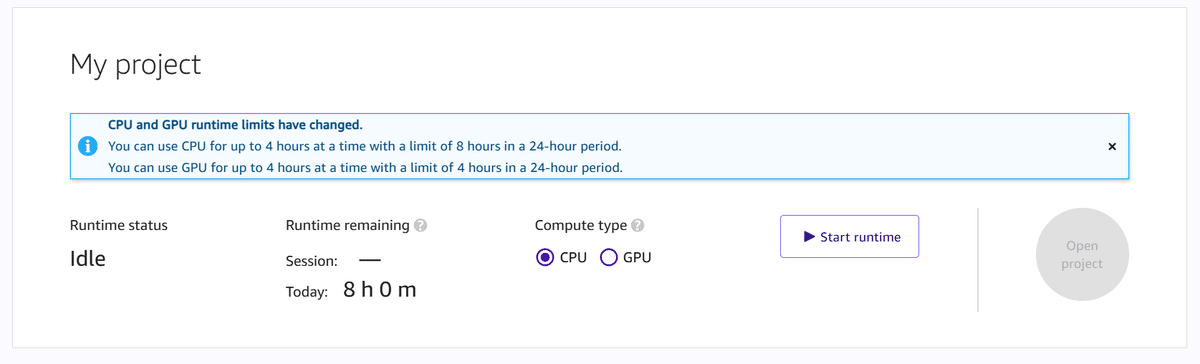Click the Idle runtime status value
Screen dimensions: 1200x364
[88, 258]
